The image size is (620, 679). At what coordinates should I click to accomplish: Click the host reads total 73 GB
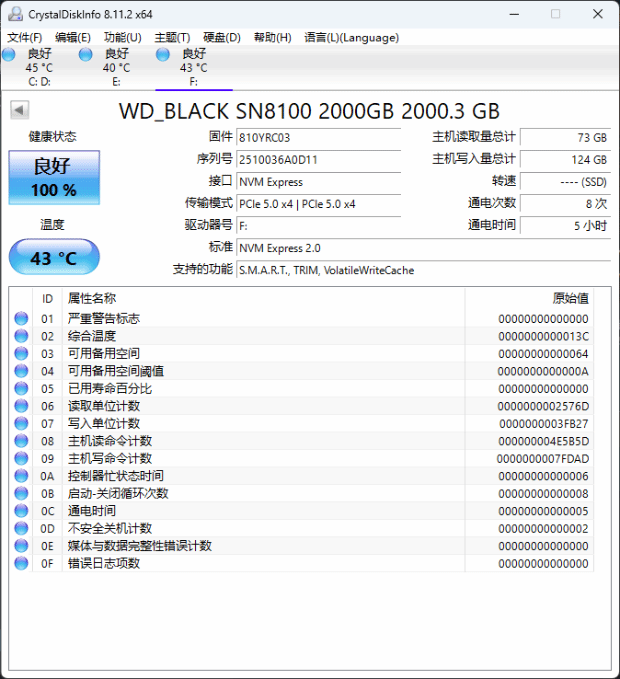[x=565, y=137]
